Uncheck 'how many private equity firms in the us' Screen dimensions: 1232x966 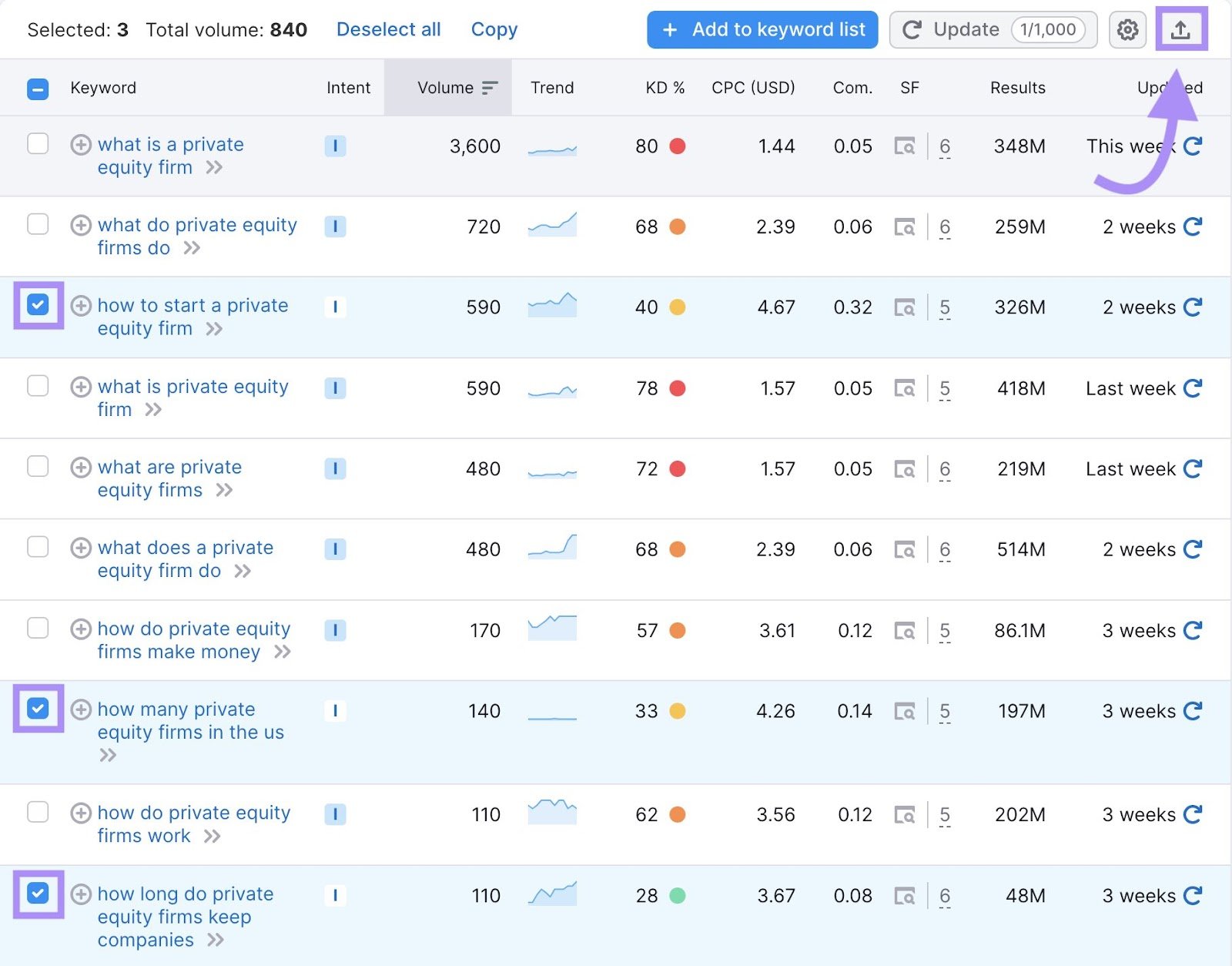coord(37,709)
